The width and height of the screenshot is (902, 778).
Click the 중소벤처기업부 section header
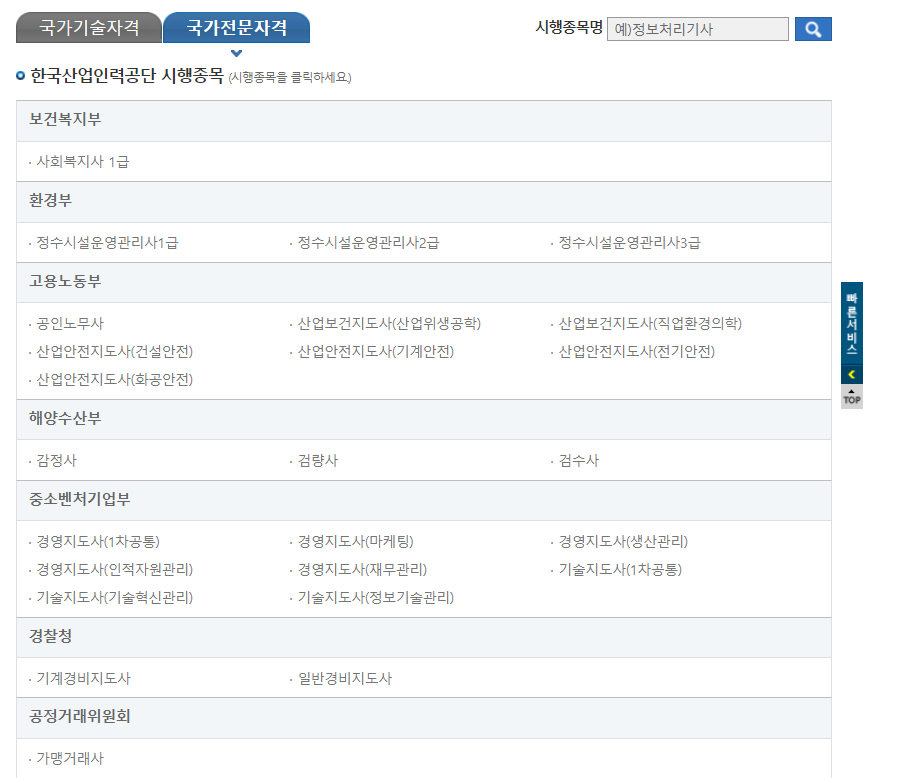423,501
